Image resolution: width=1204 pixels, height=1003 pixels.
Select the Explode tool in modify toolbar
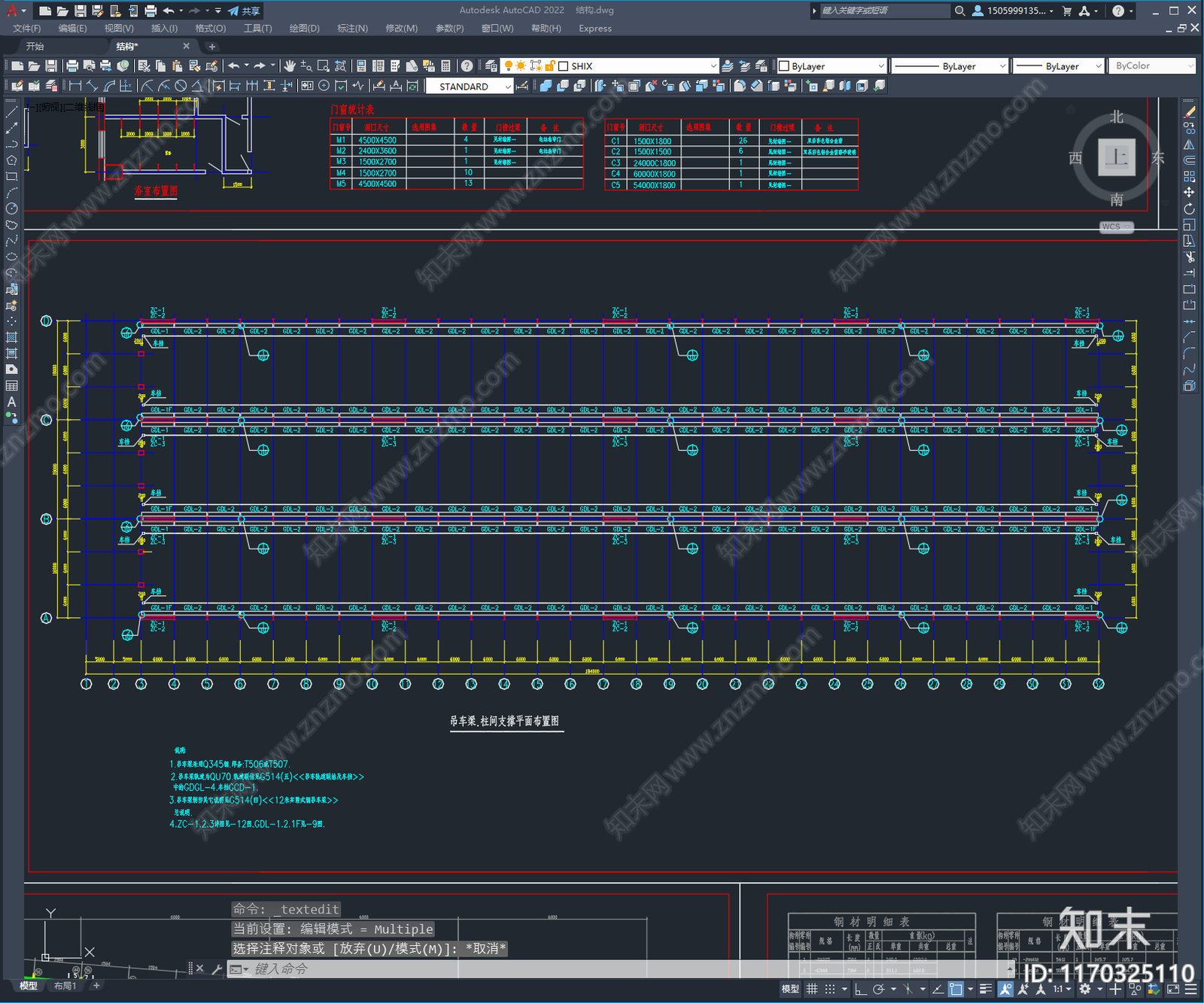coord(1189,385)
